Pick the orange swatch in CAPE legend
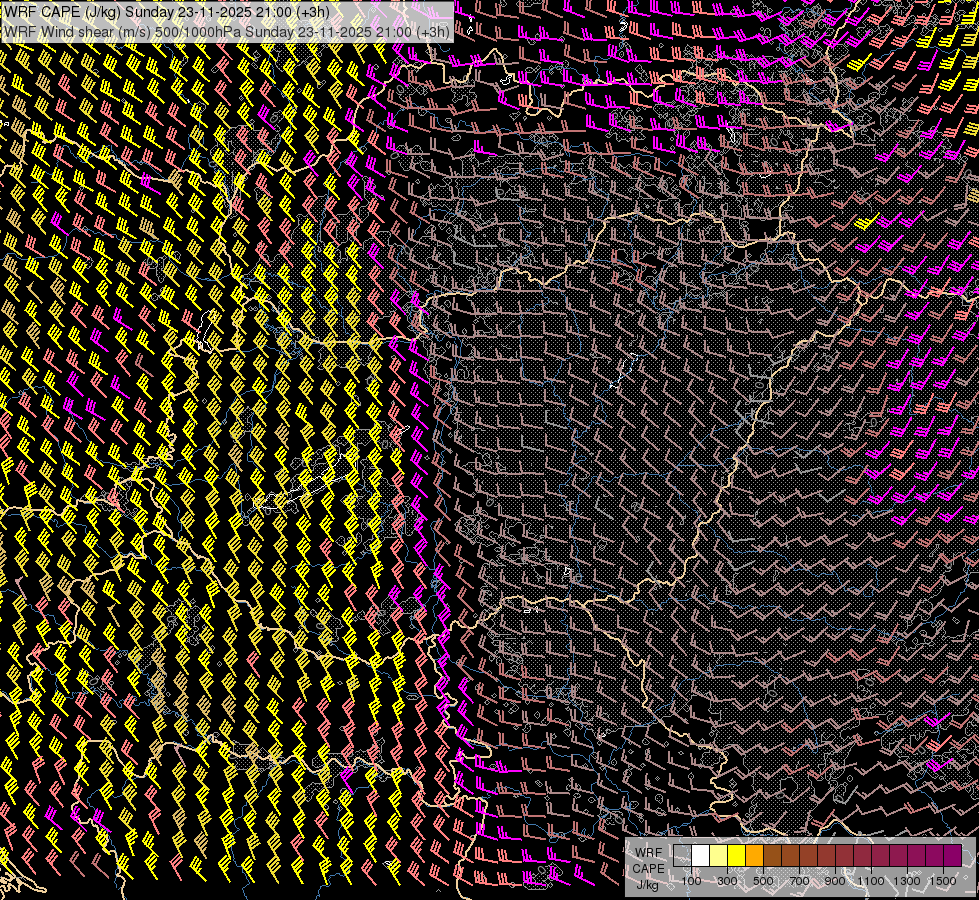 [754, 855]
